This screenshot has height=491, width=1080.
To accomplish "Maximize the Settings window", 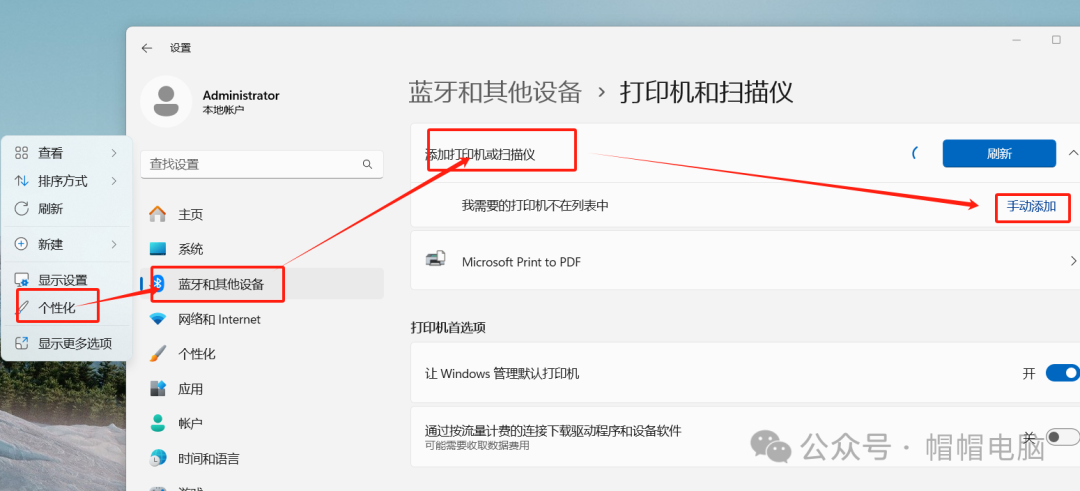I will point(1056,40).
